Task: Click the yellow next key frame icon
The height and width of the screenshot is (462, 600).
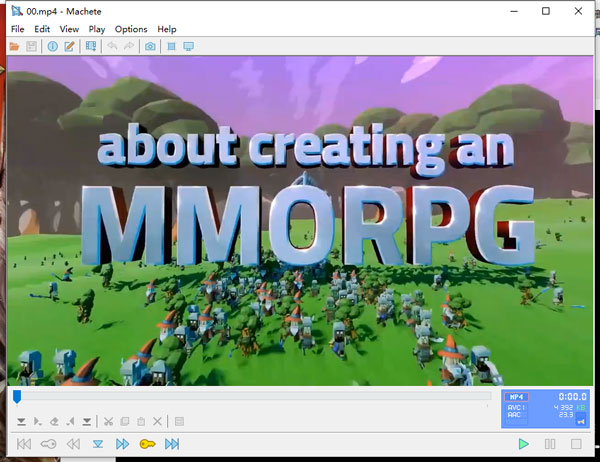Action: click(x=147, y=444)
